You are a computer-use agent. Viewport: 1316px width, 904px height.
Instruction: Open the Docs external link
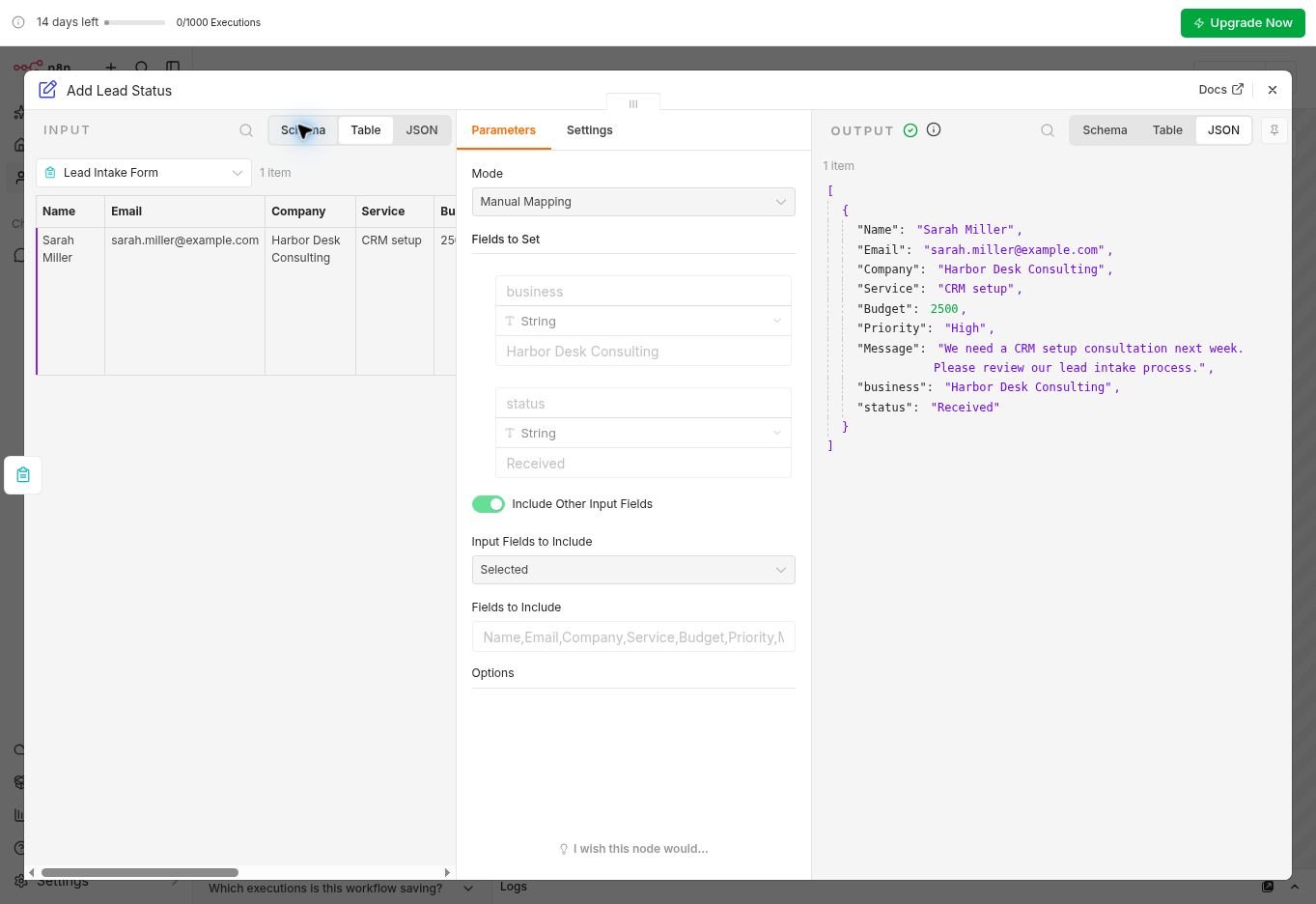click(x=1220, y=89)
